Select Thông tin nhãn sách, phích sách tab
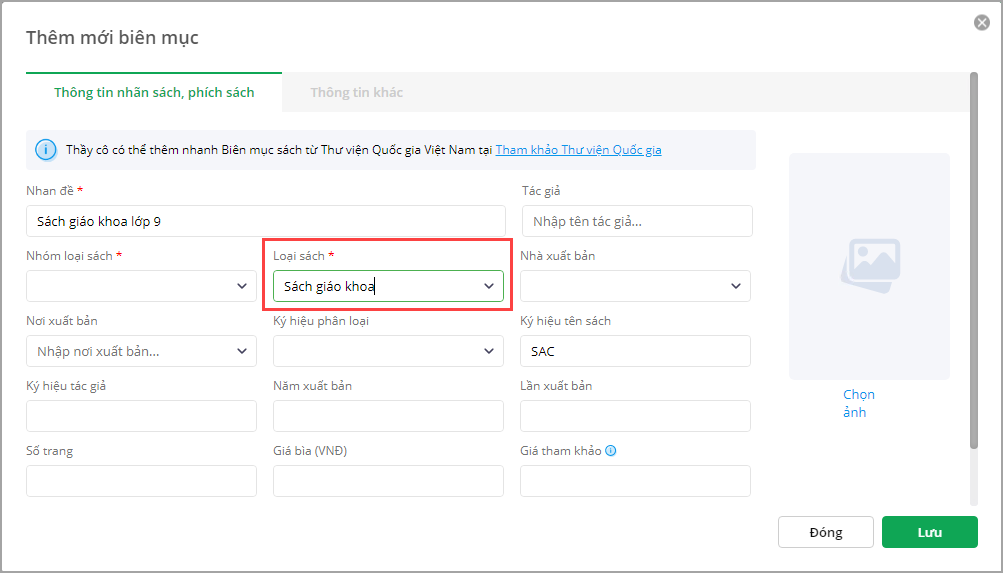Viewport: 1003px width, 573px height. 154,92
